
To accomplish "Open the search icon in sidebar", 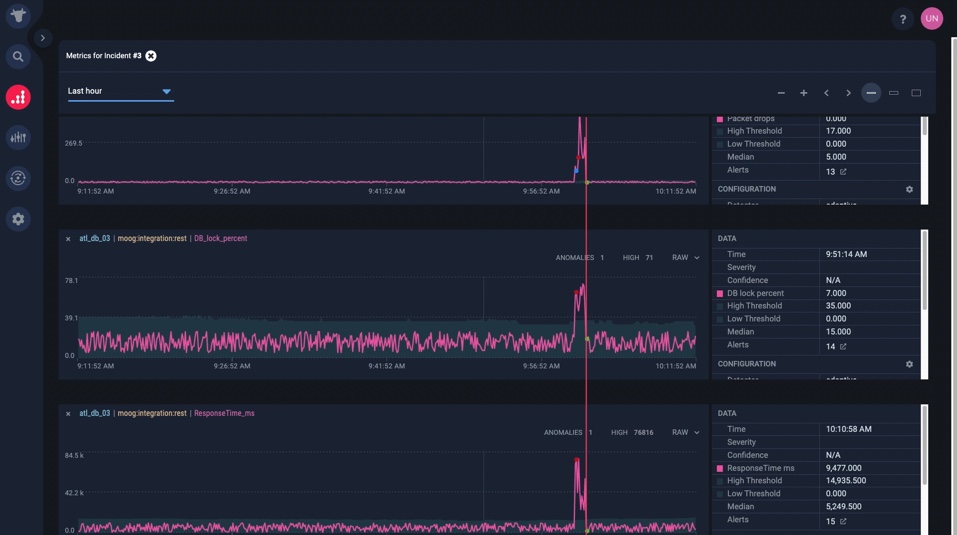I will coord(18,57).
